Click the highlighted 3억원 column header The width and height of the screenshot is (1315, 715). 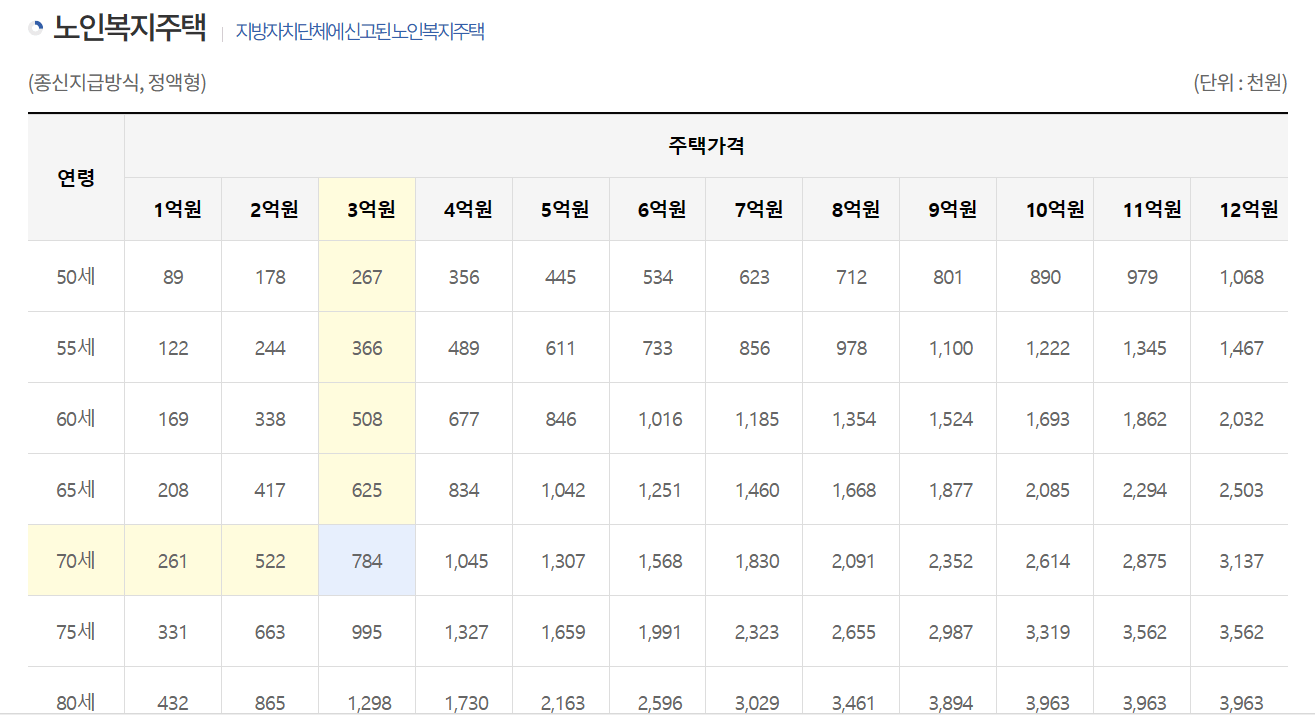366,208
